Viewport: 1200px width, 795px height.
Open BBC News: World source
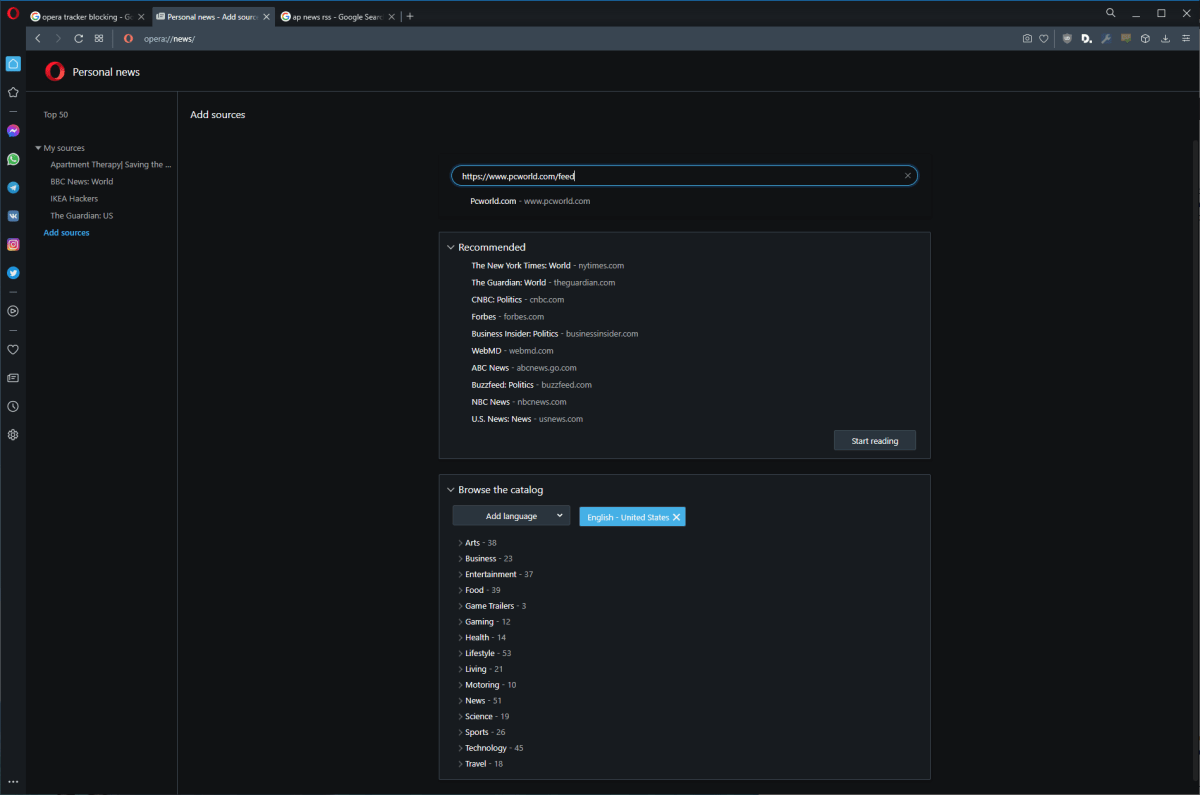(x=82, y=182)
